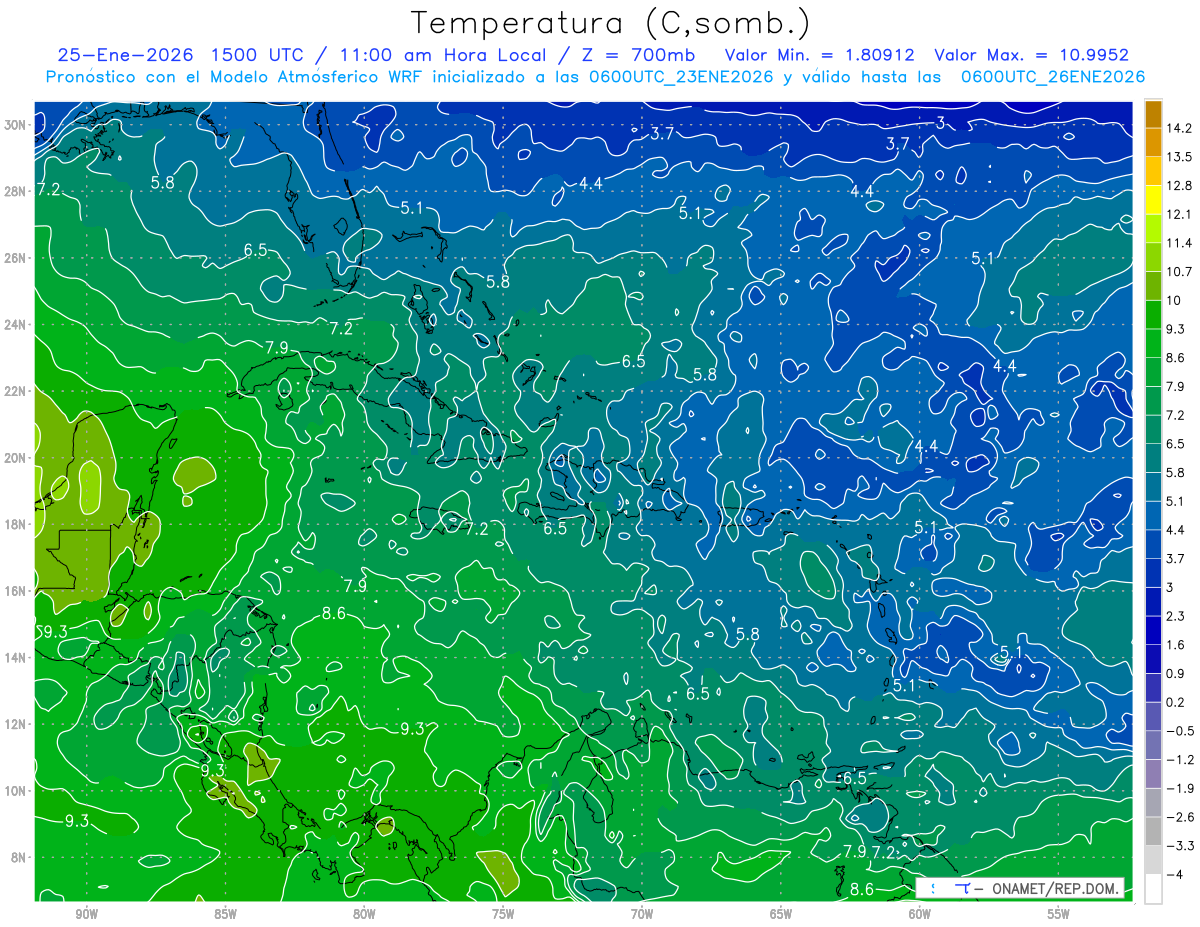Click the colorbar label '-1.9'
The height and width of the screenshot is (927, 1200).
[1179, 788]
